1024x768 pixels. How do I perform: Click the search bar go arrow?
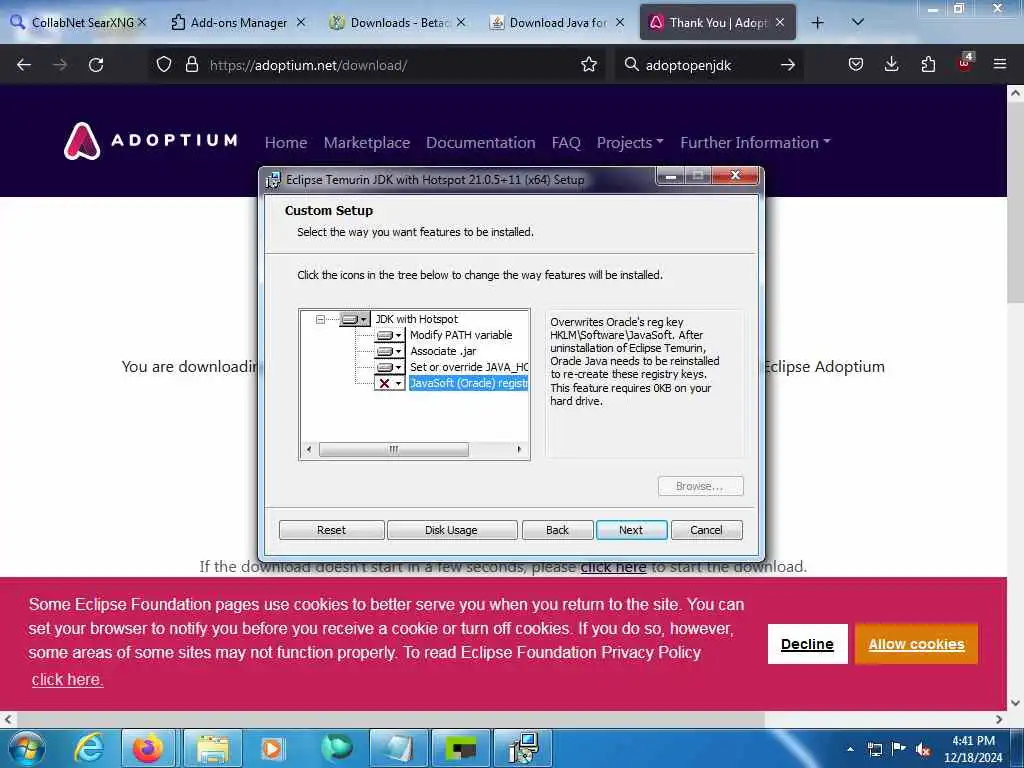(x=788, y=65)
